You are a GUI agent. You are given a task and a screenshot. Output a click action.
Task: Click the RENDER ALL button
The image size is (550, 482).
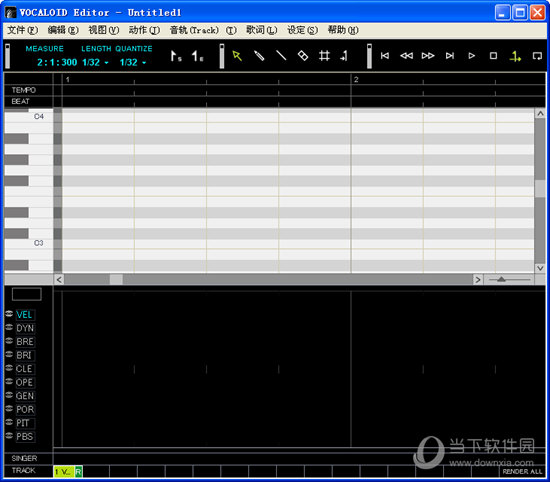[x=522, y=472]
